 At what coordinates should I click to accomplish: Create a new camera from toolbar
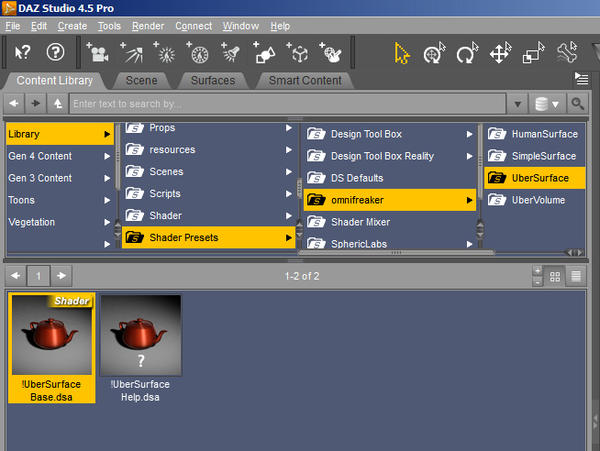point(98,52)
